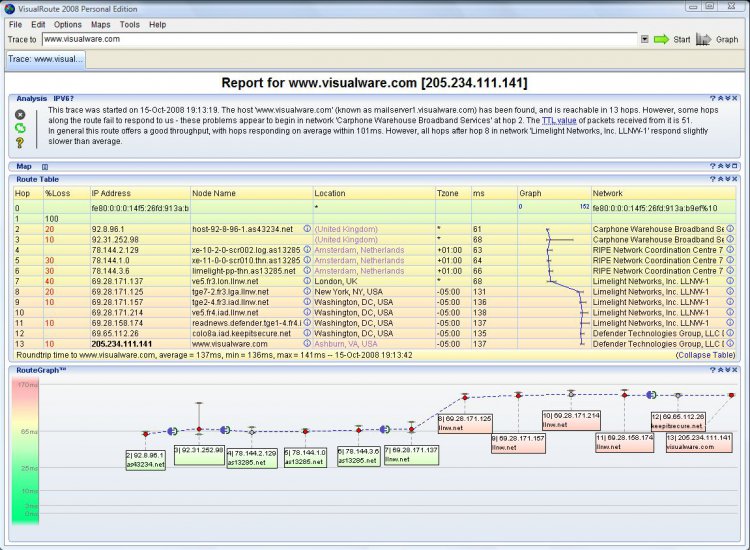Click the 12| 69.65.112.26 RouteGraph label
Screen dimensions: 750x550
(678, 422)
